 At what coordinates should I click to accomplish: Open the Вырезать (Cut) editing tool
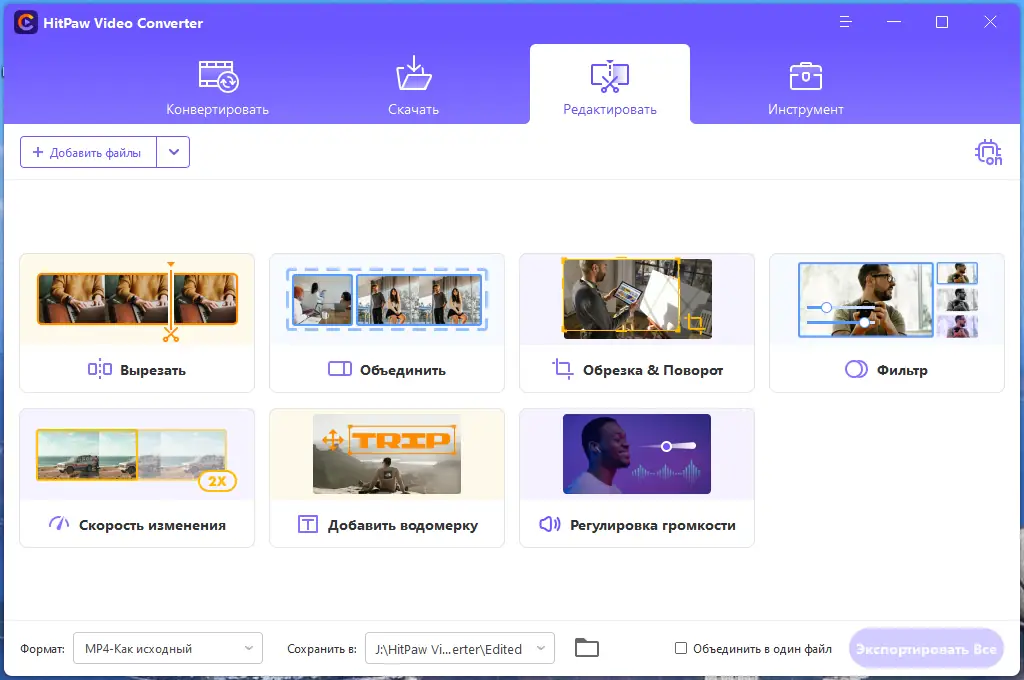pyautogui.click(x=136, y=322)
